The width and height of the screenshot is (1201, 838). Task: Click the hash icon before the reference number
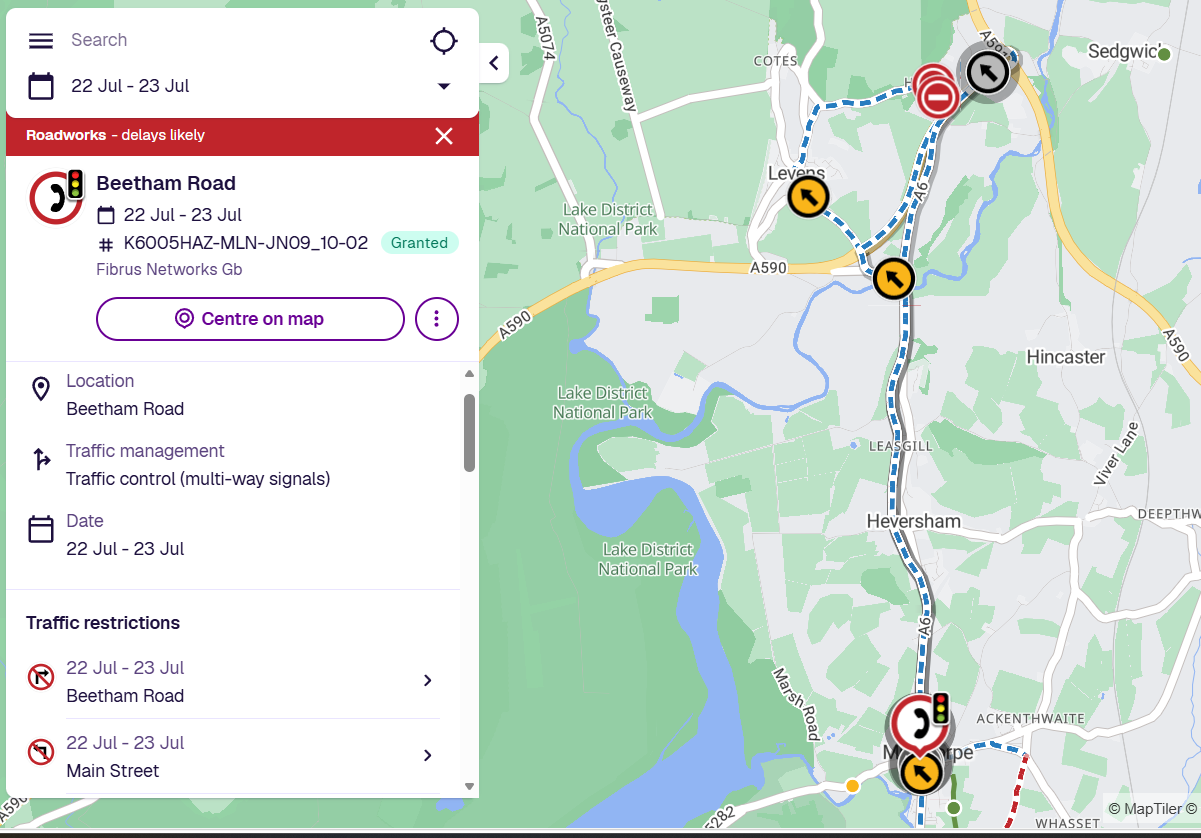[x=106, y=244]
